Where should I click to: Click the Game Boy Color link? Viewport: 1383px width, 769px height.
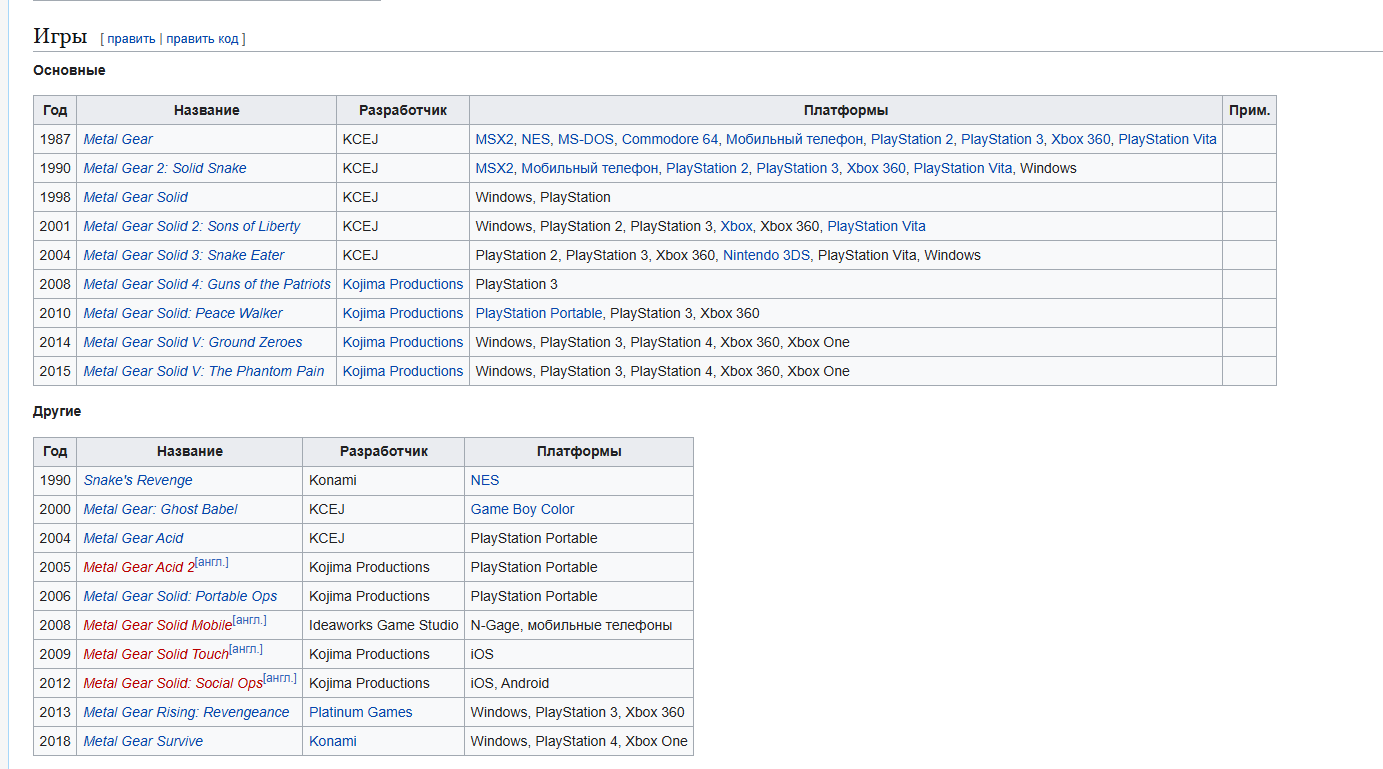522,509
